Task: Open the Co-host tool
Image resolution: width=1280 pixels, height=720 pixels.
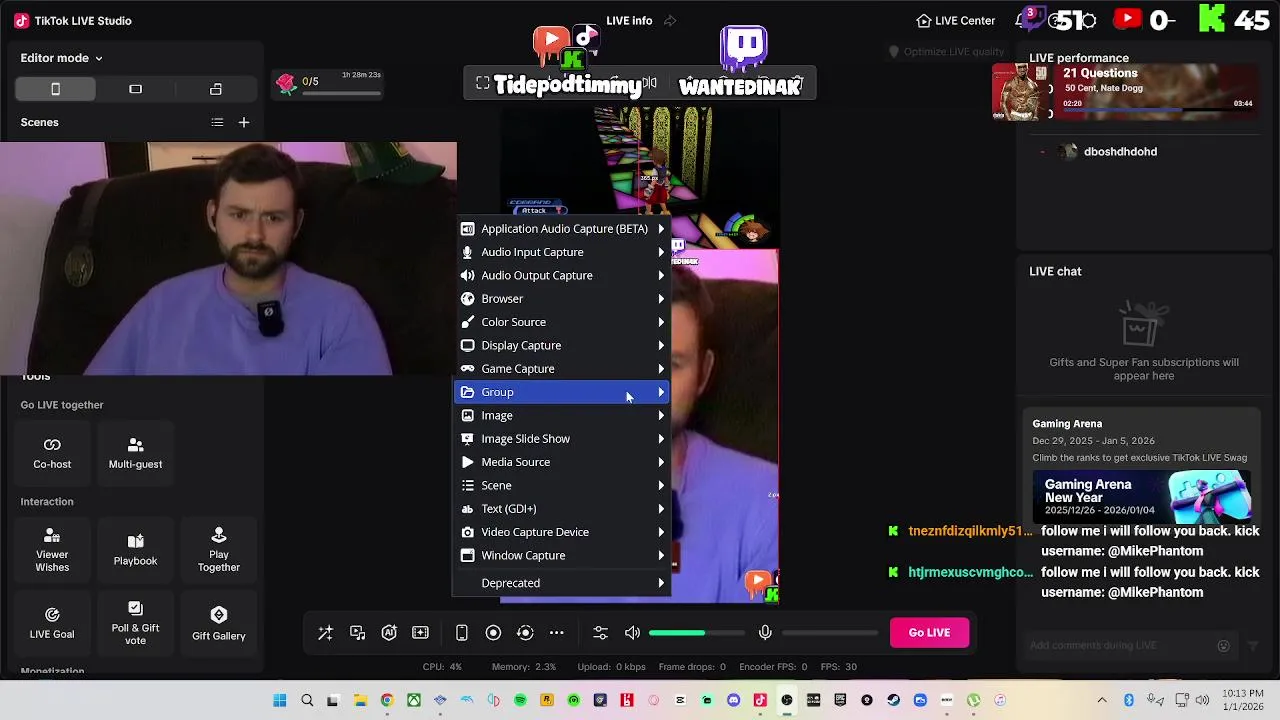Action: pos(52,453)
